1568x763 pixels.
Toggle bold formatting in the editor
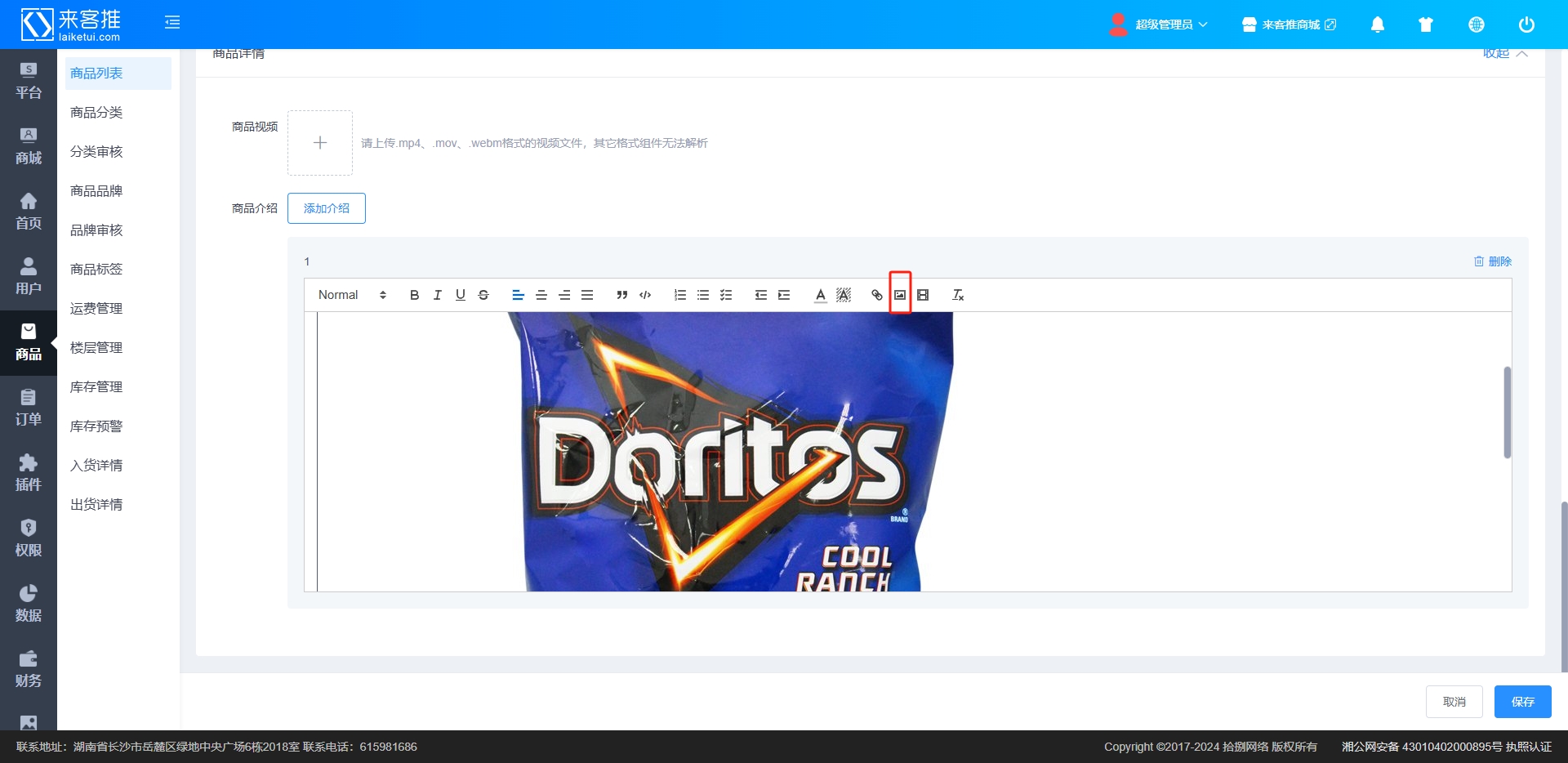(x=414, y=295)
